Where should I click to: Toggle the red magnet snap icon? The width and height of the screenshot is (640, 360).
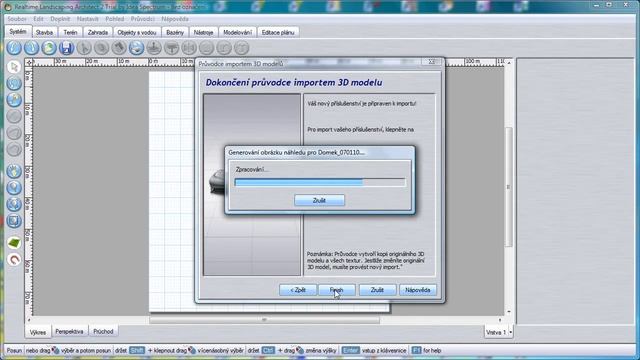pos(14,260)
